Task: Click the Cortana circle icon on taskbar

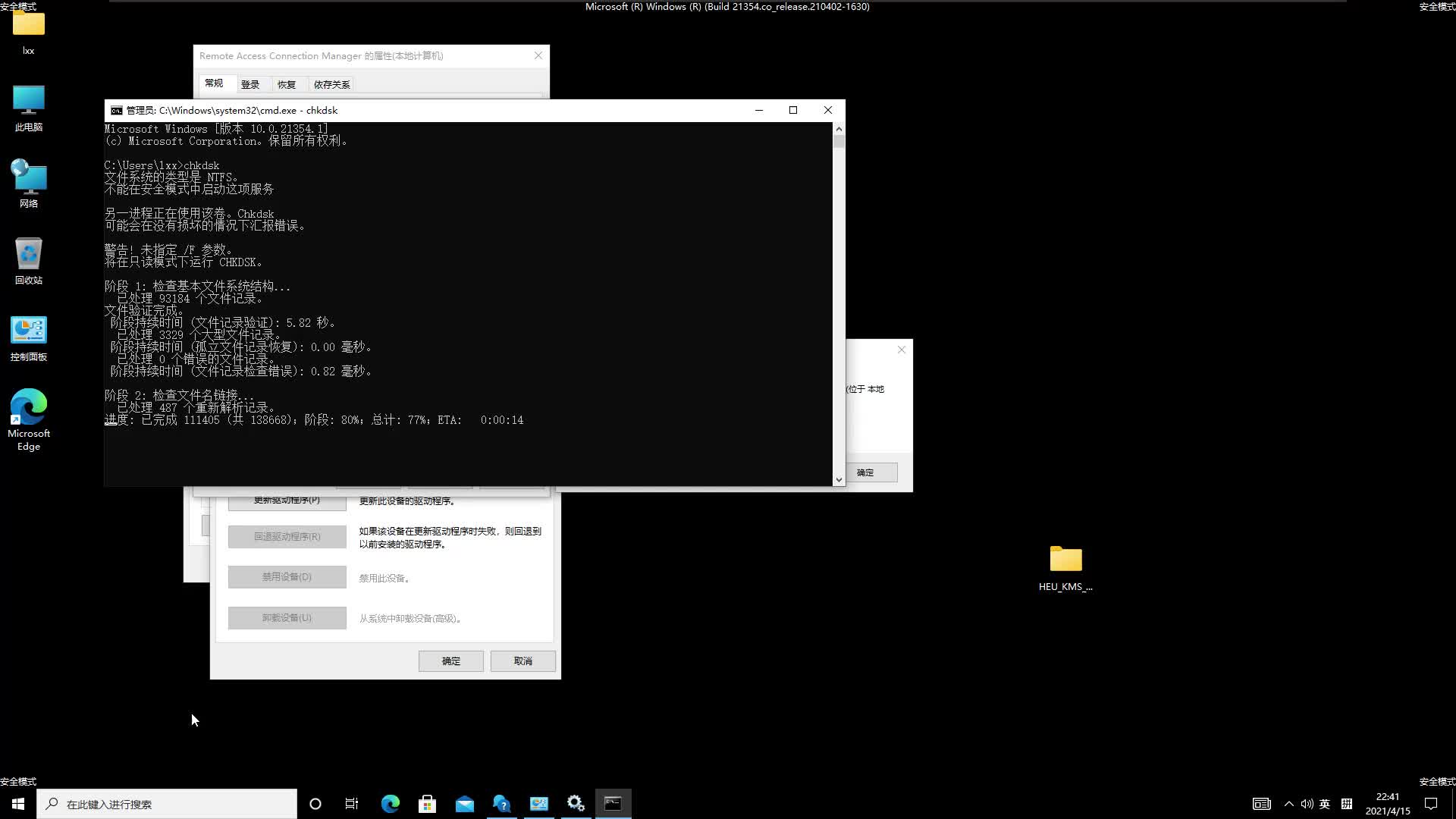Action: [315, 803]
